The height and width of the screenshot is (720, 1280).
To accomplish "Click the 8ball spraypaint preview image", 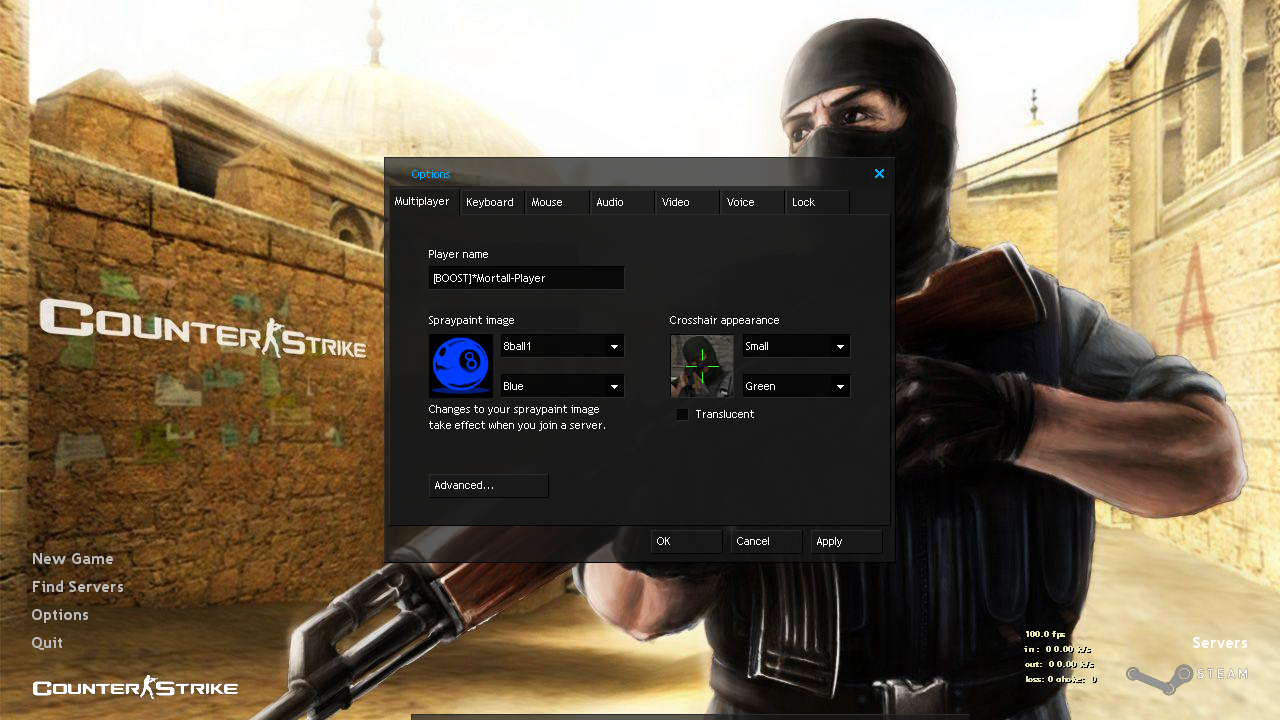I will point(461,366).
